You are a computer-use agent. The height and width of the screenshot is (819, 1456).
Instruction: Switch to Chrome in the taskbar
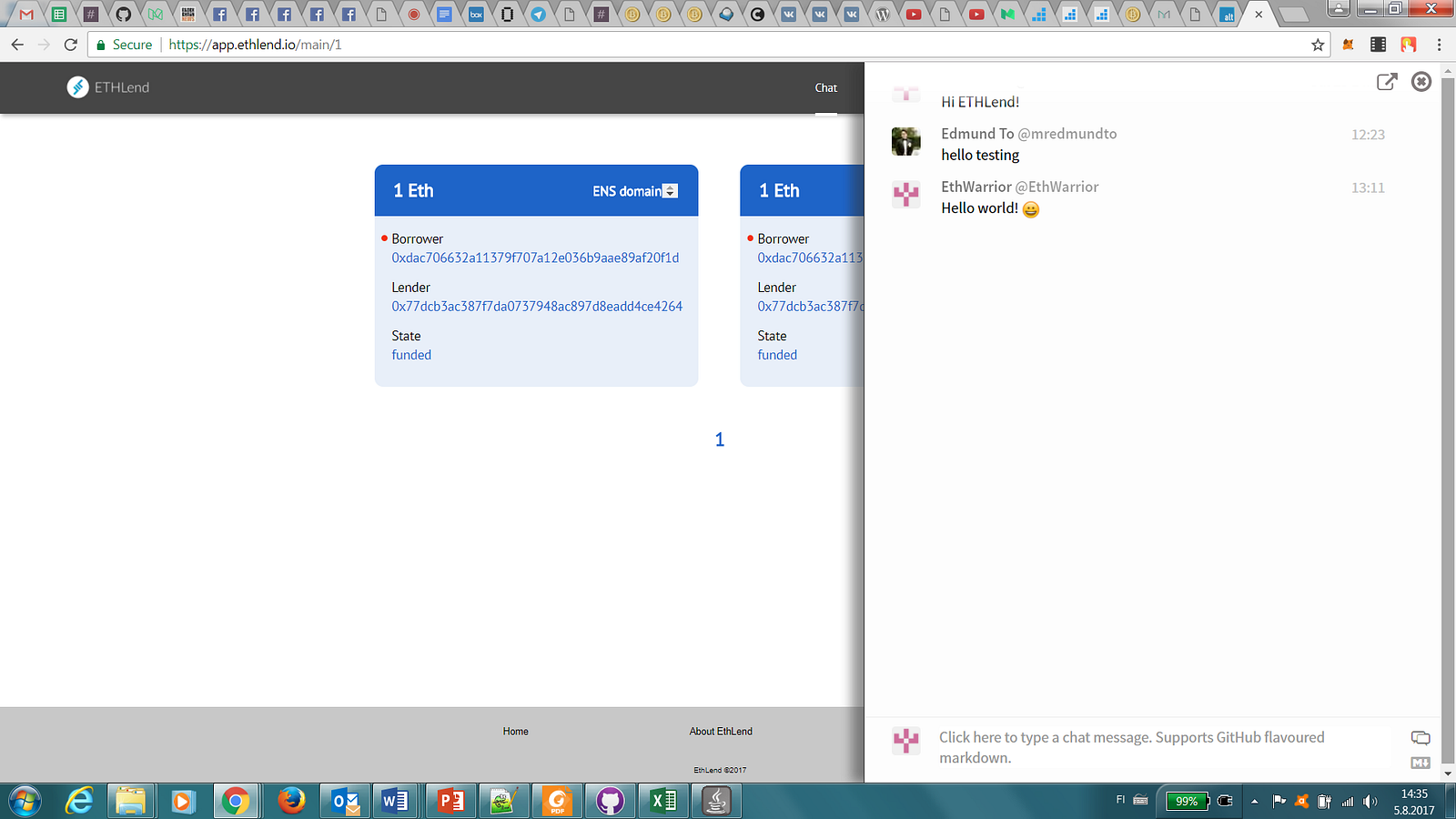point(236,802)
